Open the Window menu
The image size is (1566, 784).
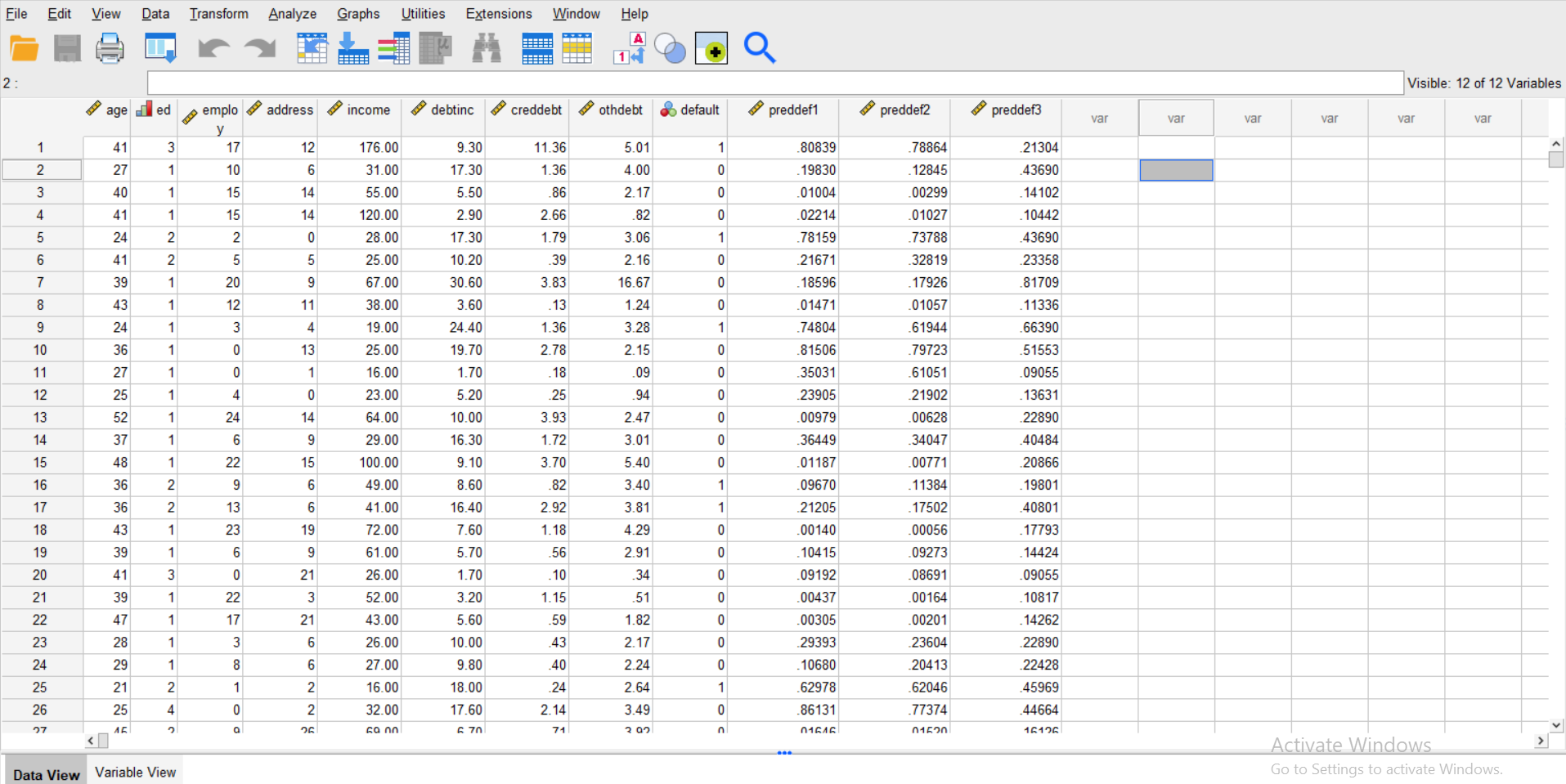pyautogui.click(x=577, y=14)
